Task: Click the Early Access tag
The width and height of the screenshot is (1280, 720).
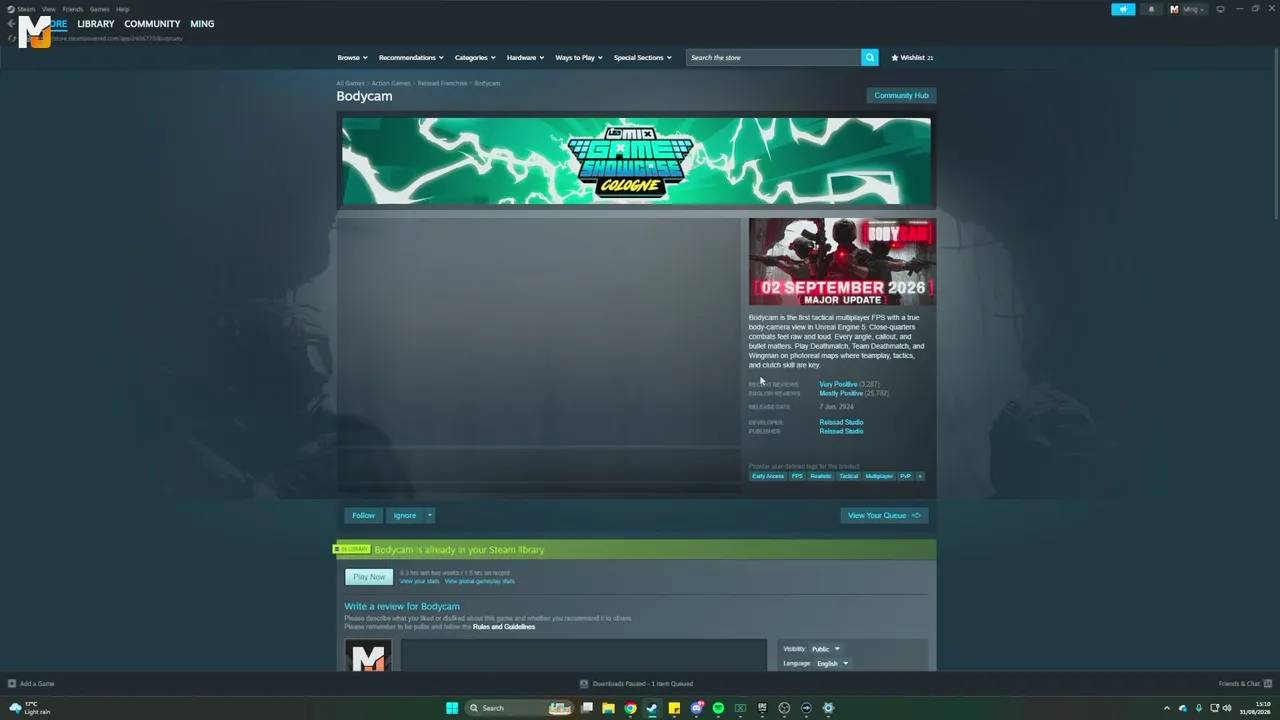Action: [768, 476]
